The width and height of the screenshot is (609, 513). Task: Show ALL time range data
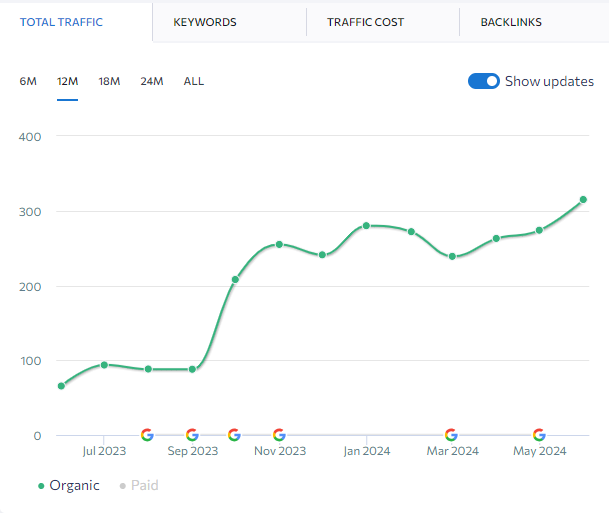[x=194, y=81]
